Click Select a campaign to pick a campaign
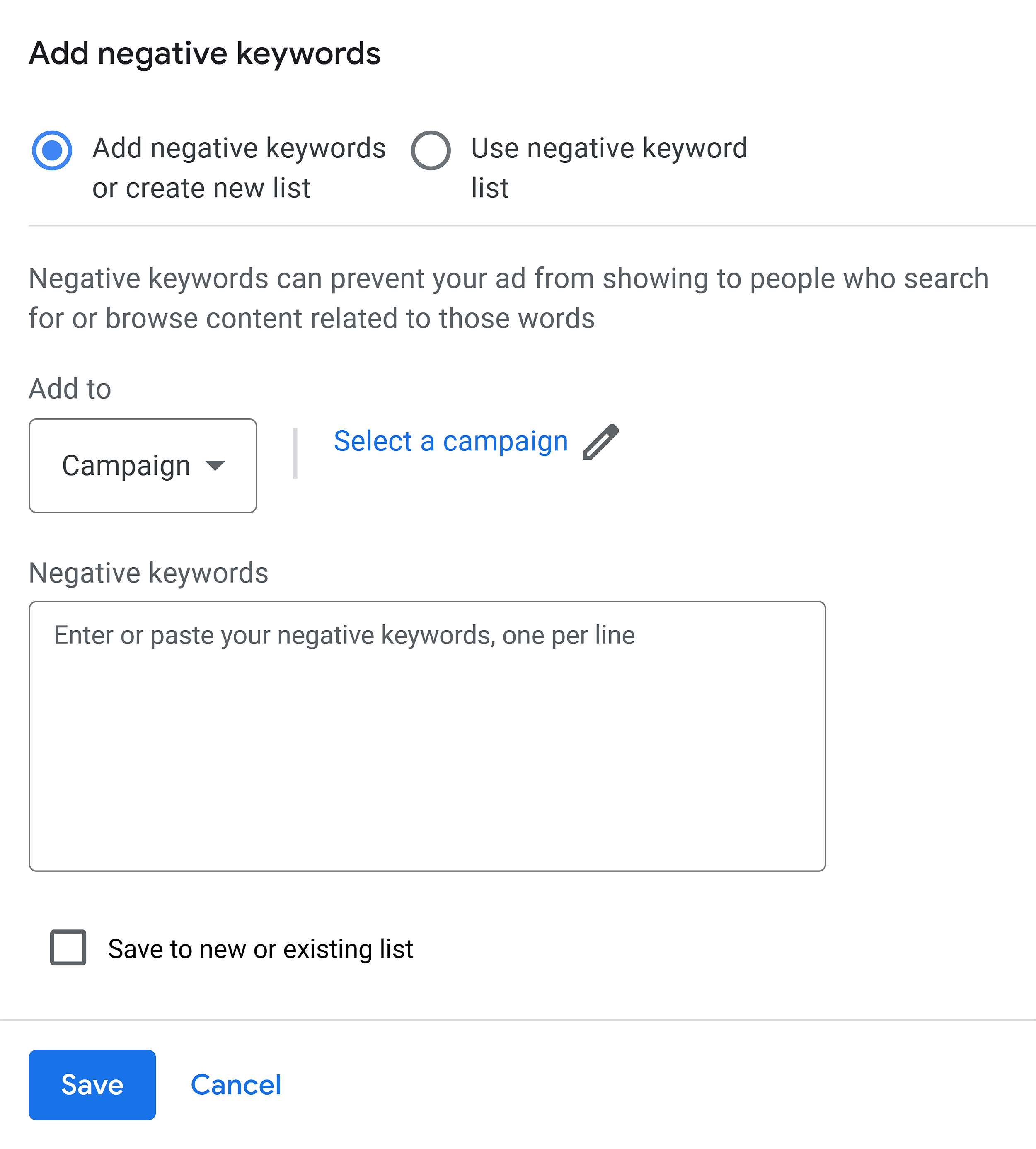This screenshot has width=1036, height=1149. (450, 441)
